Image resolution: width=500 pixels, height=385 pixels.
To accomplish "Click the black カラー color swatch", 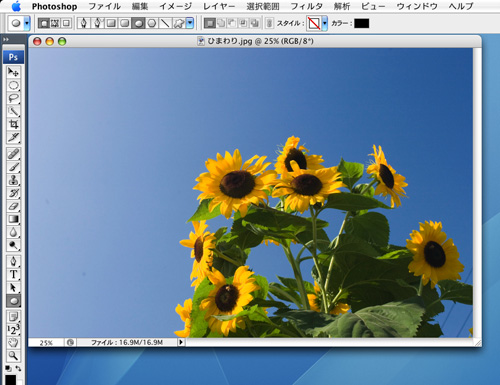I will pos(362,23).
